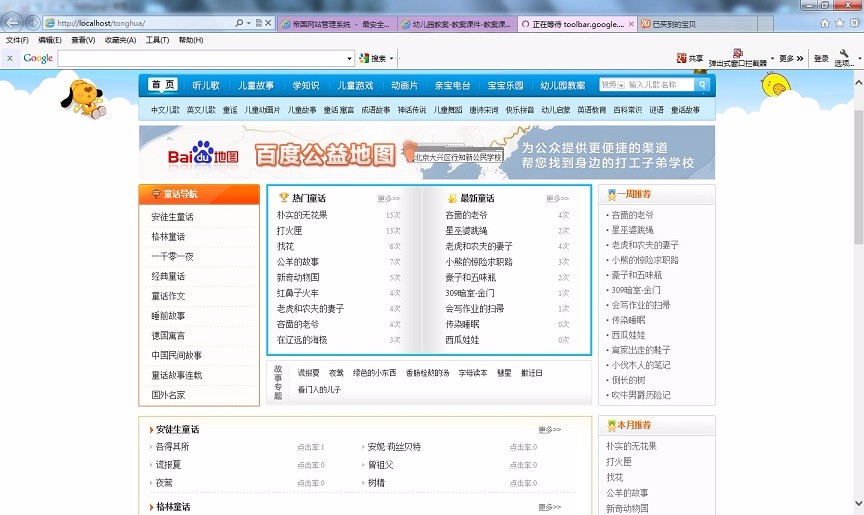Open the 幼儿园教案 navigation item
Image resolution: width=864 pixels, height=515 pixels.
(563, 85)
